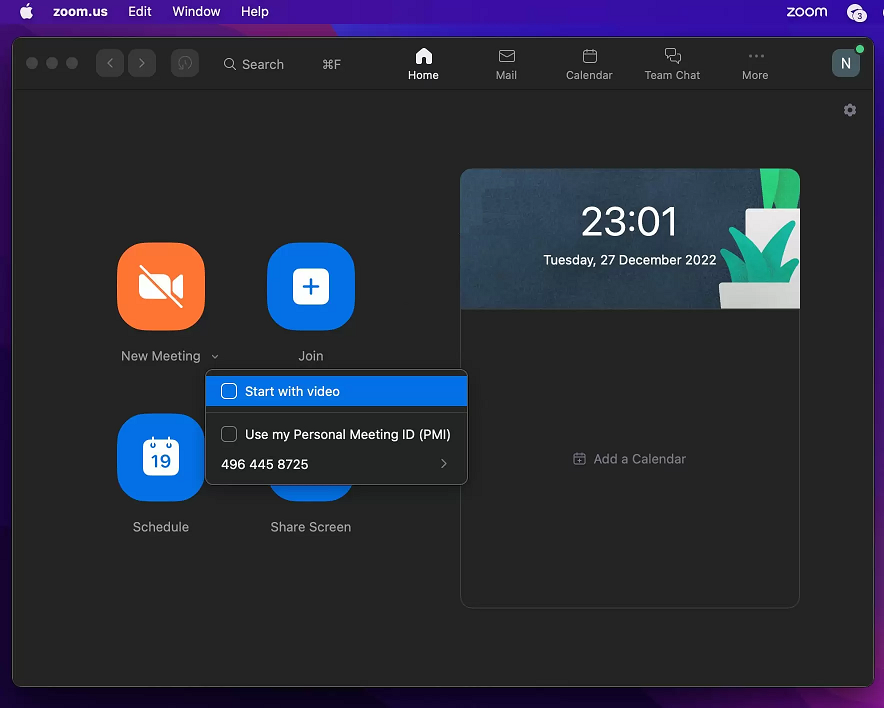Click the Zoom menu bar status icon
The width and height of the screenshot is (884, 708).
click(x=807, y=11)
